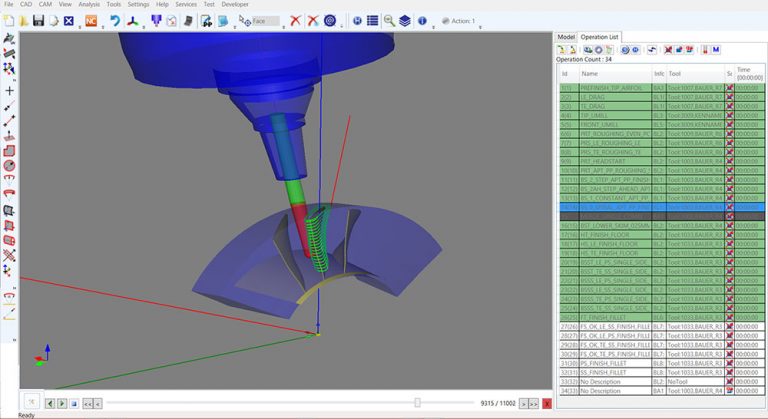Click the blue undo arrow icon
768x419 pixels.
coord(115,21)
